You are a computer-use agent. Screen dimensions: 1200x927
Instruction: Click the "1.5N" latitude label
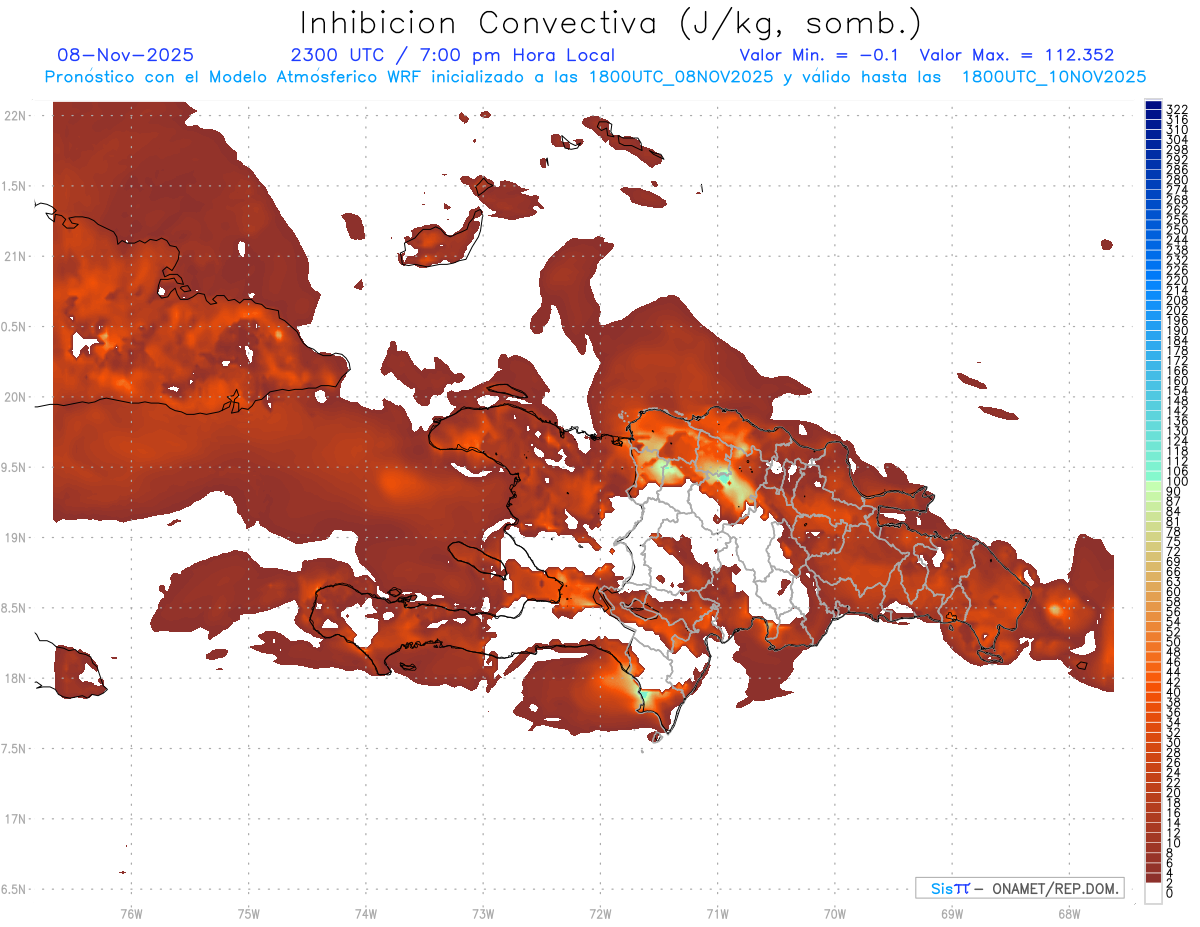(x=12, y=186)
